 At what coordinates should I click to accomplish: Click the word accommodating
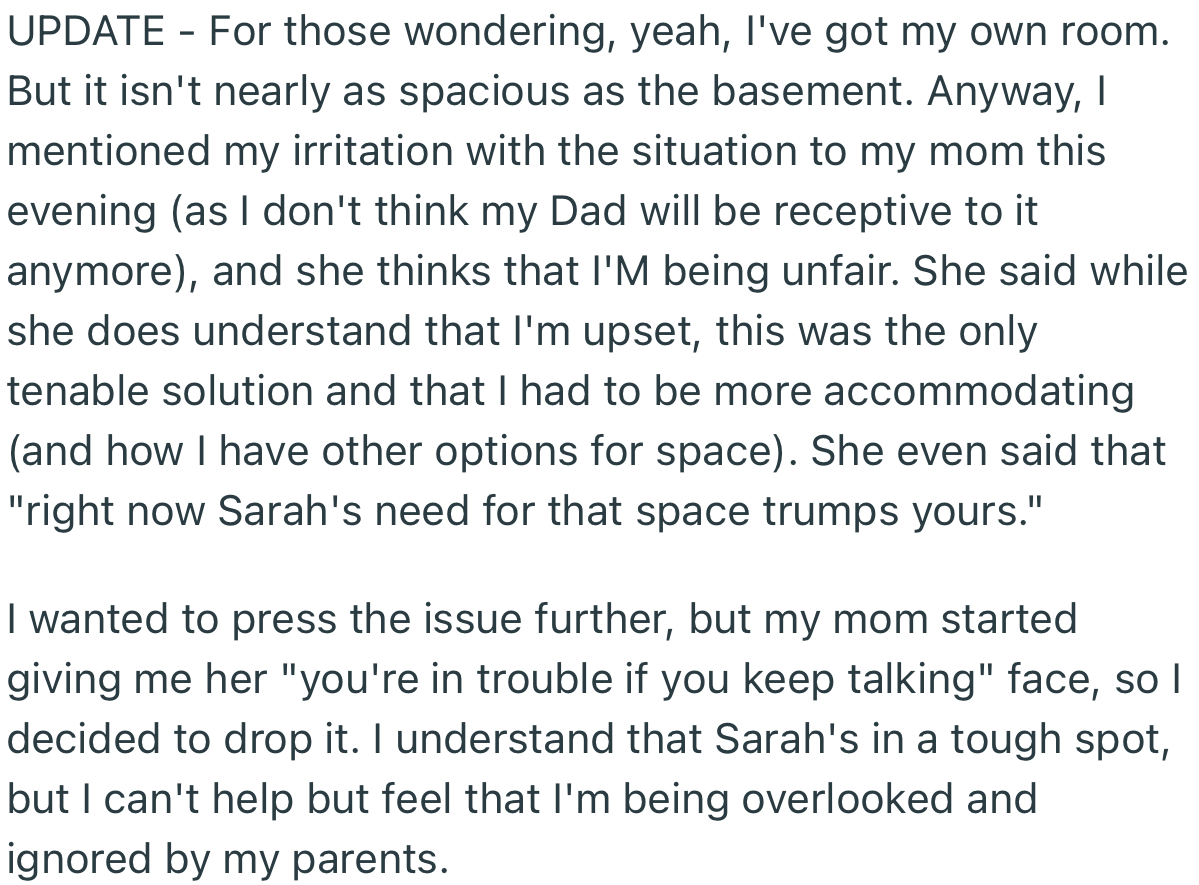tap(979, 394)
